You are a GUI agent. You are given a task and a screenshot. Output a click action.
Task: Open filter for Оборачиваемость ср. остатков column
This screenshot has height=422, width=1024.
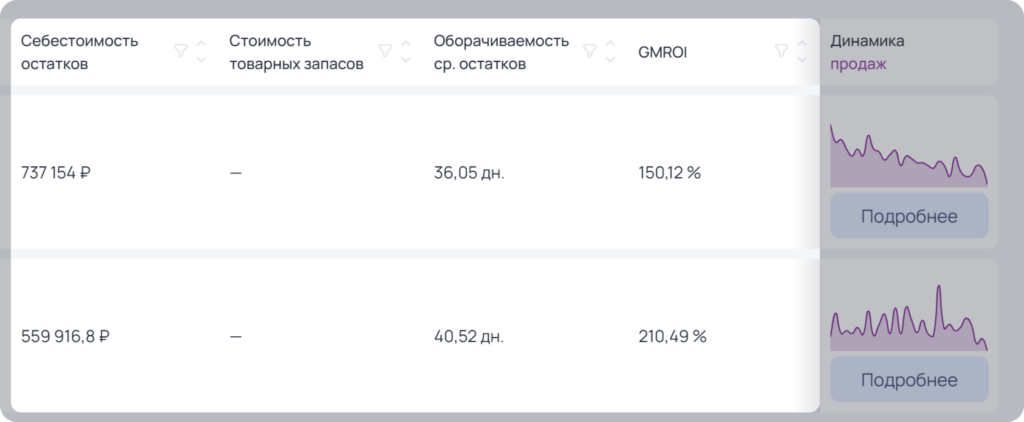click(590, 51)
